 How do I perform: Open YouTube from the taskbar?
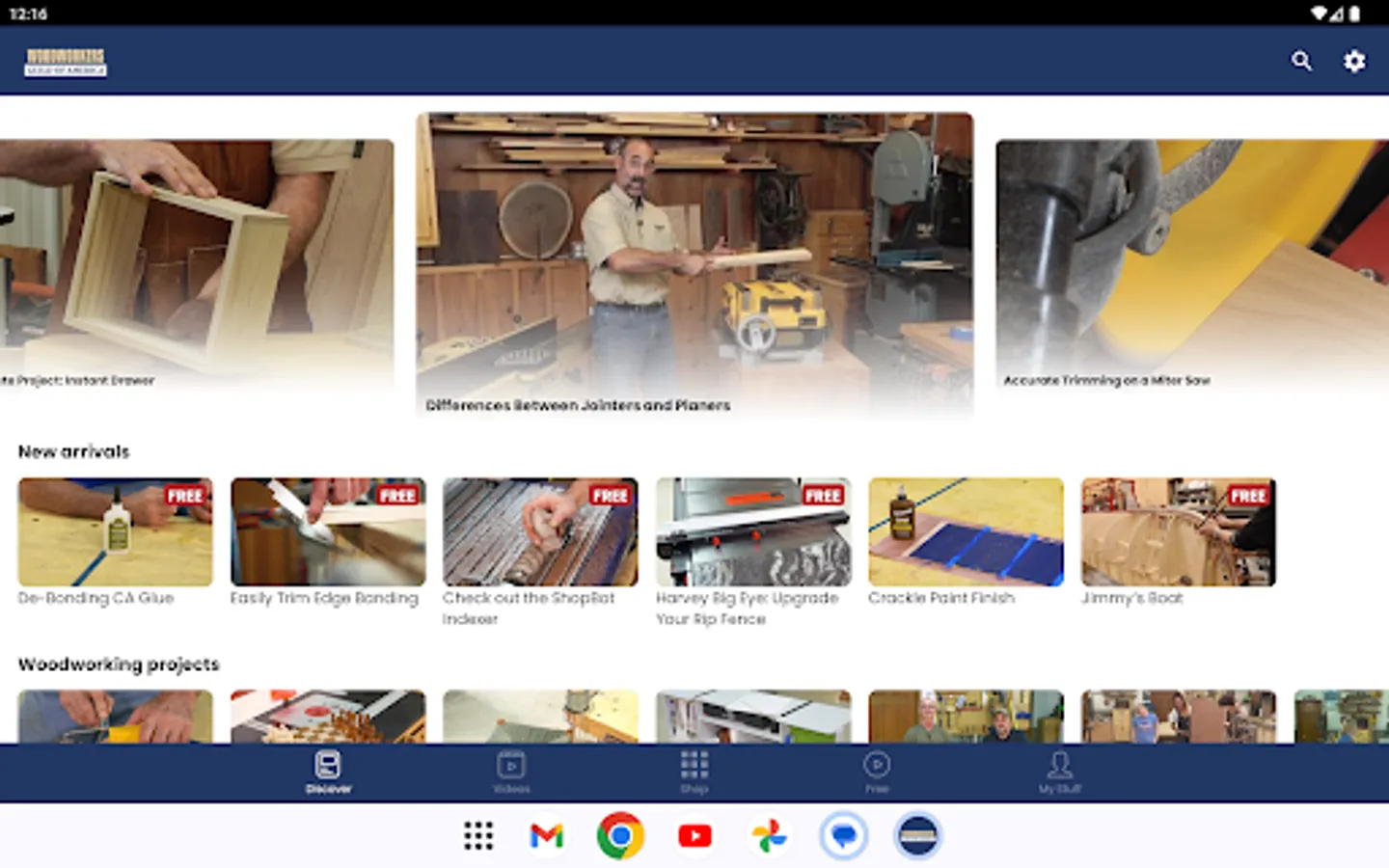pos(695,836)
